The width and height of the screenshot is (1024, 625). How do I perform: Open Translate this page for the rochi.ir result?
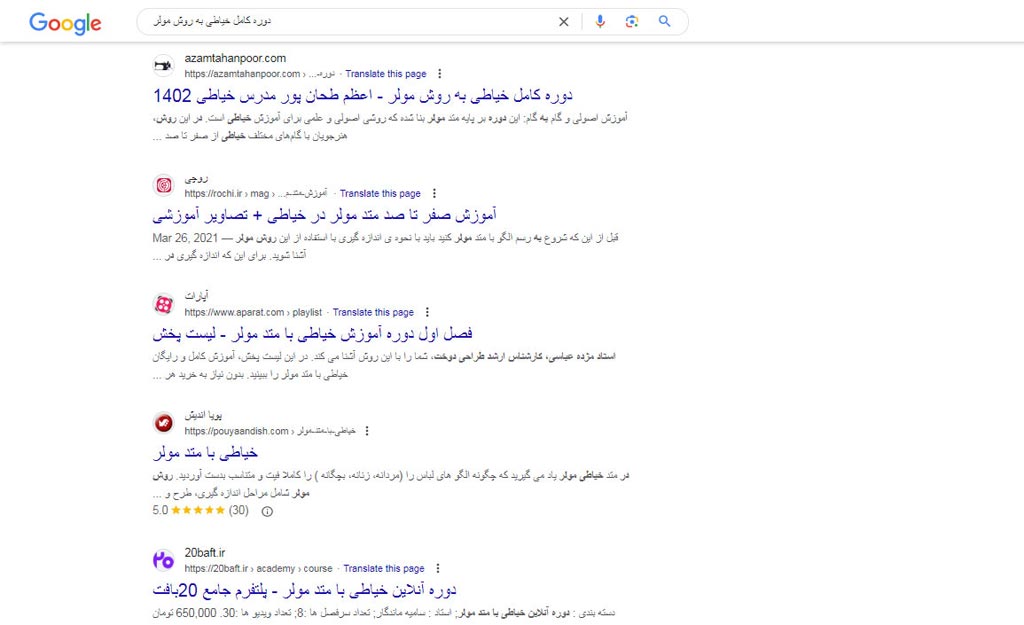(380, 193)
